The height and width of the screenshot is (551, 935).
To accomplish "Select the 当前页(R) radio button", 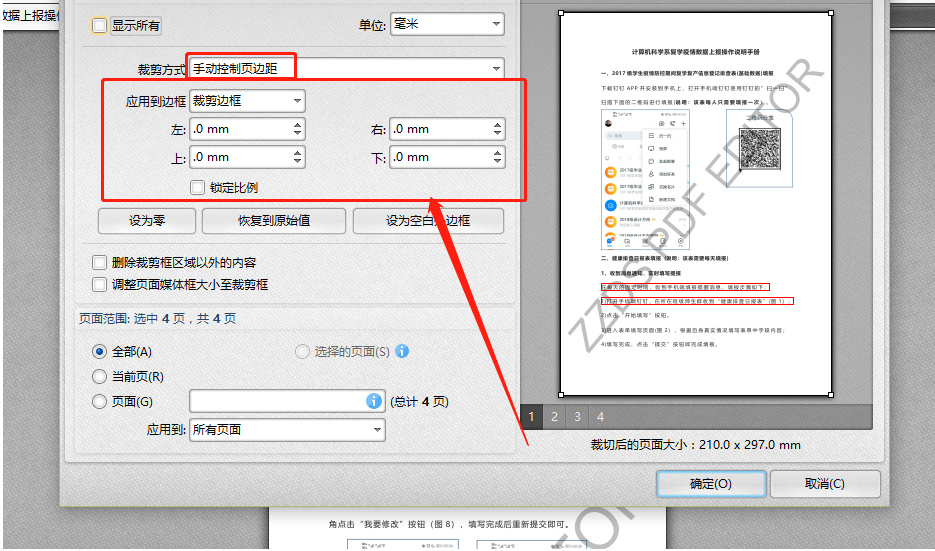I will [100, 377].
